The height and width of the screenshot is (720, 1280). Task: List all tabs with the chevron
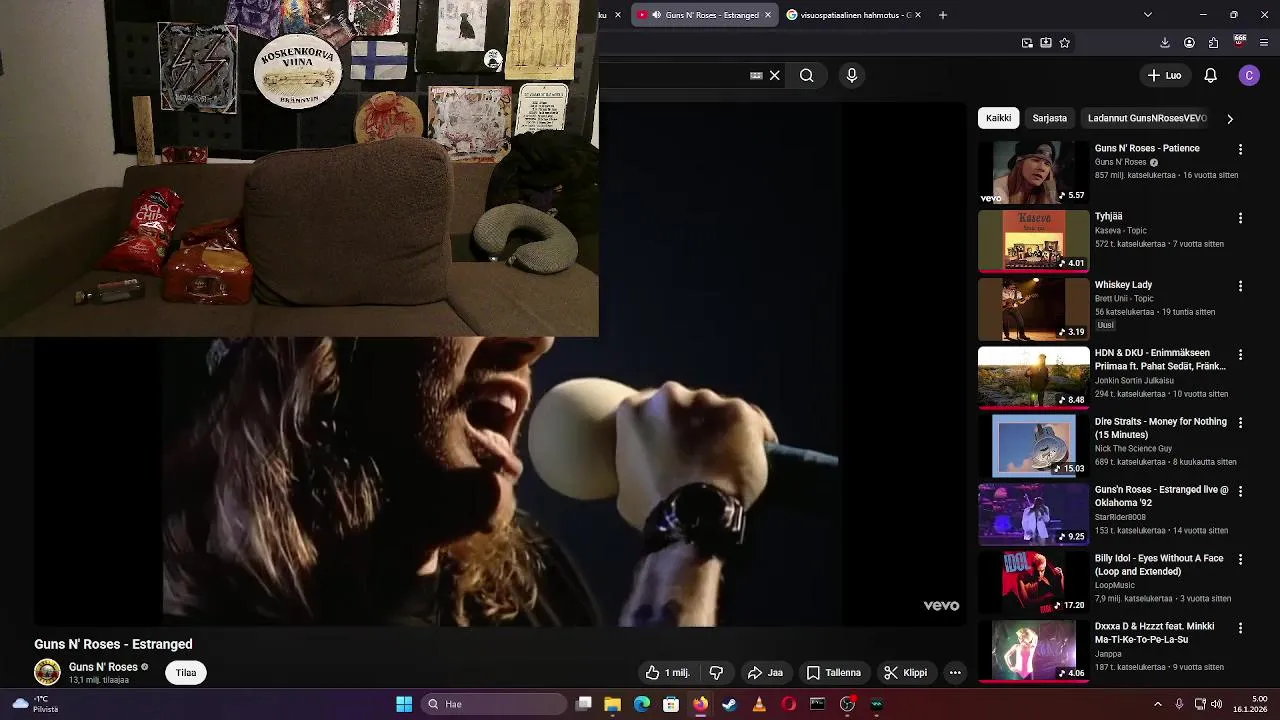click(x=1147, y=15)
